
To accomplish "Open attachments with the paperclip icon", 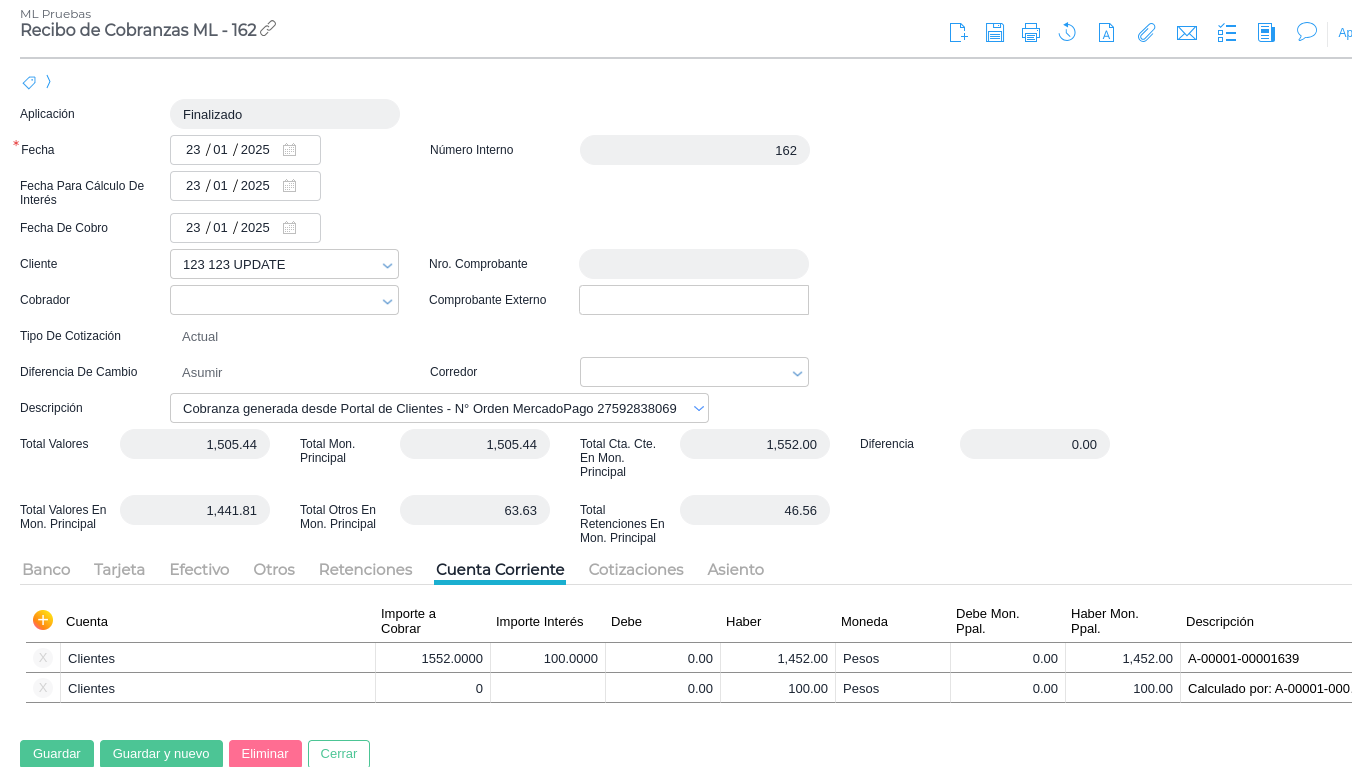I will pyautogui.click(x=1146, y=32).
